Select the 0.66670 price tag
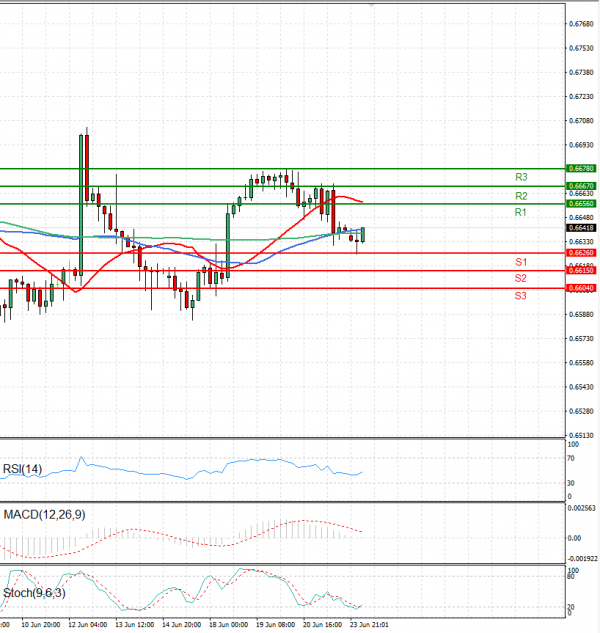The width and height of the screenshot is (600, 633). tap(581, 186)
